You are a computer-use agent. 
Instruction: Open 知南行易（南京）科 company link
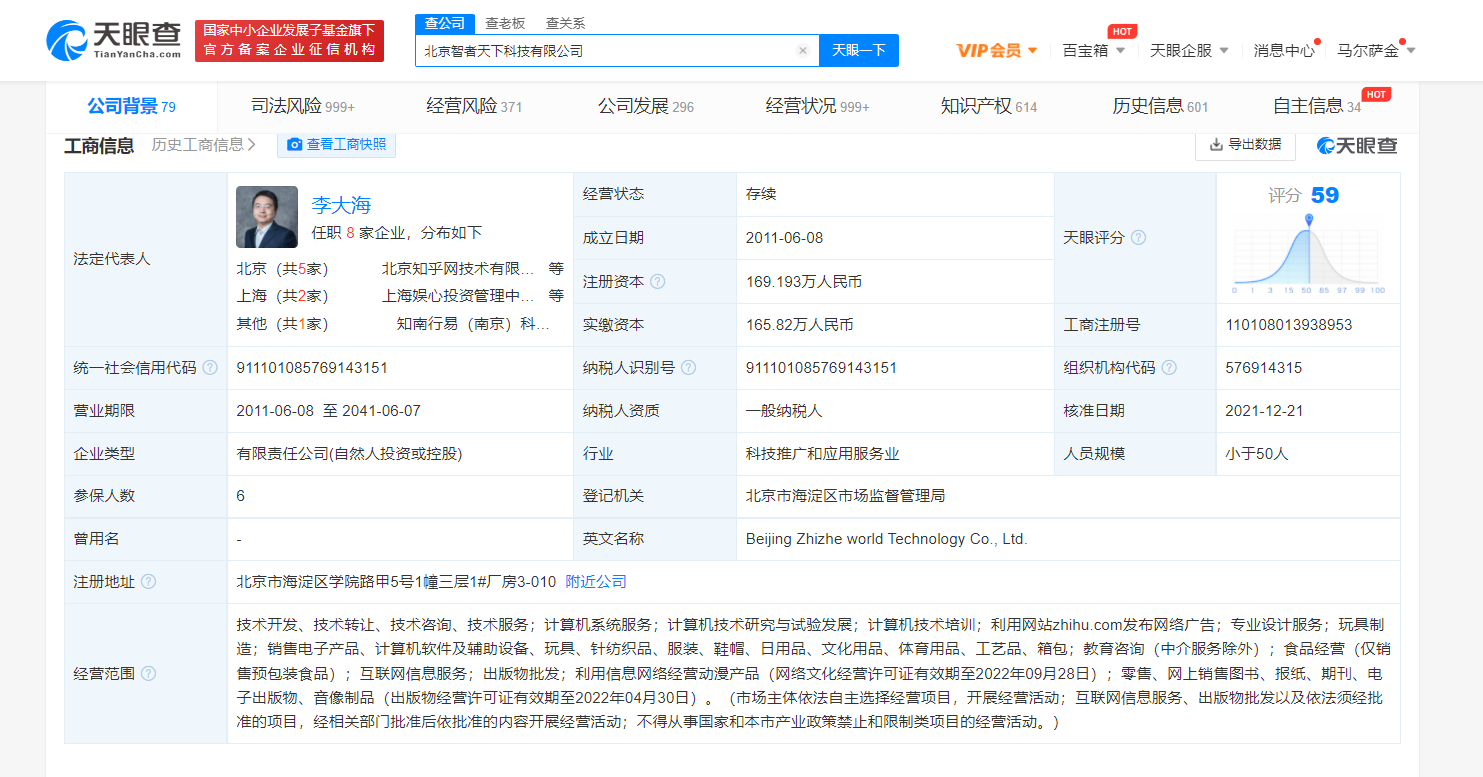[473, 324]
